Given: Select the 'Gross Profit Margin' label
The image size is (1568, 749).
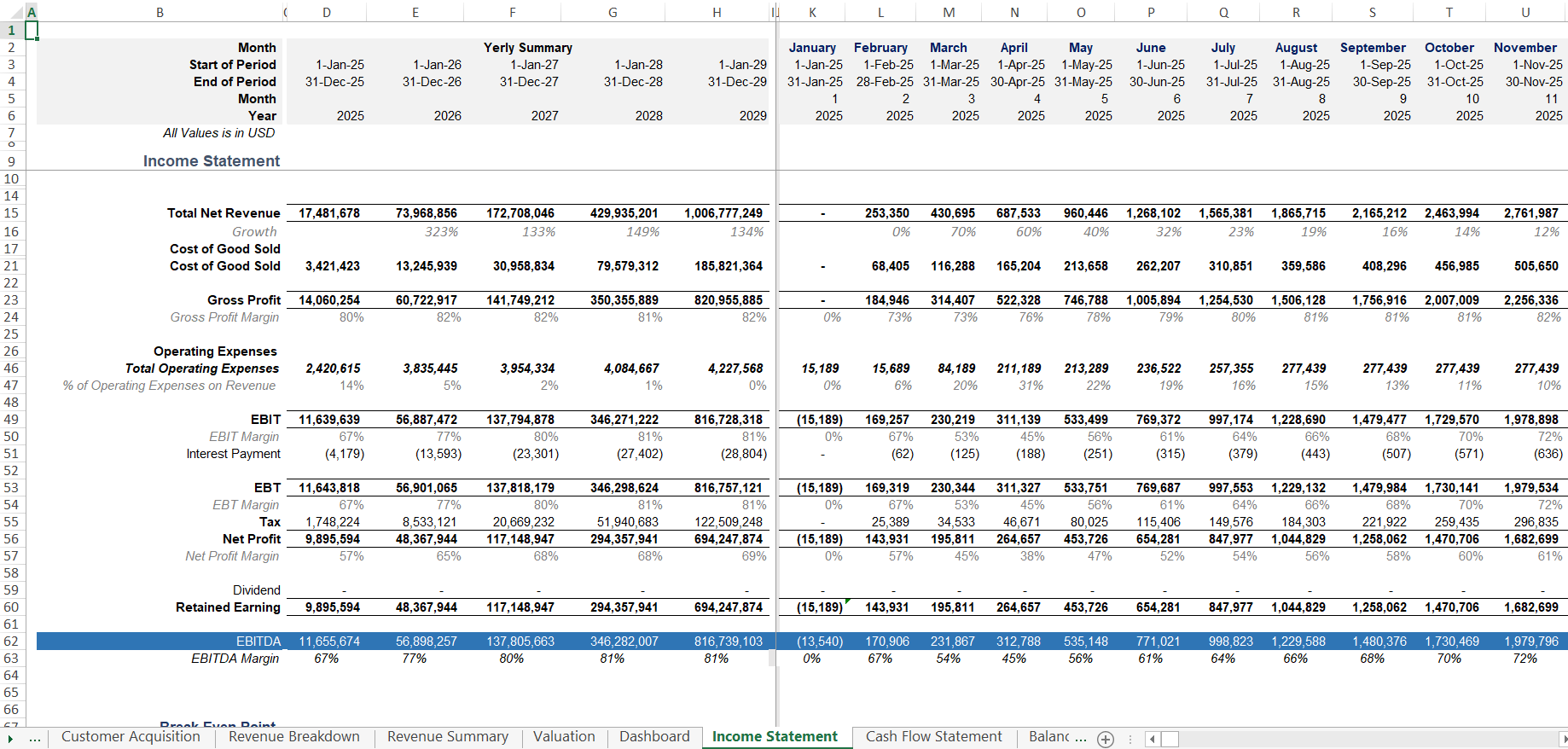Looking at the screenshot, I should tap(224, 317).
